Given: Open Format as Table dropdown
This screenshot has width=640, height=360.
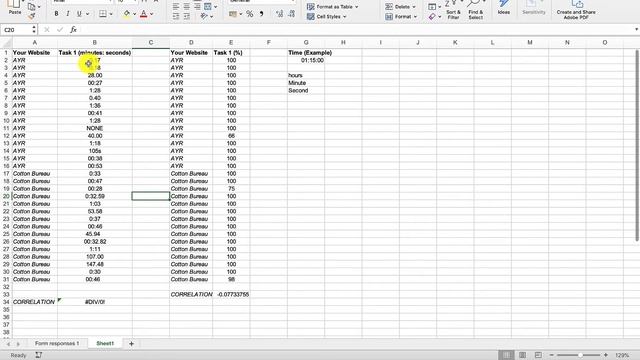Looking at the screenshot, I should (x=332, y=7).
